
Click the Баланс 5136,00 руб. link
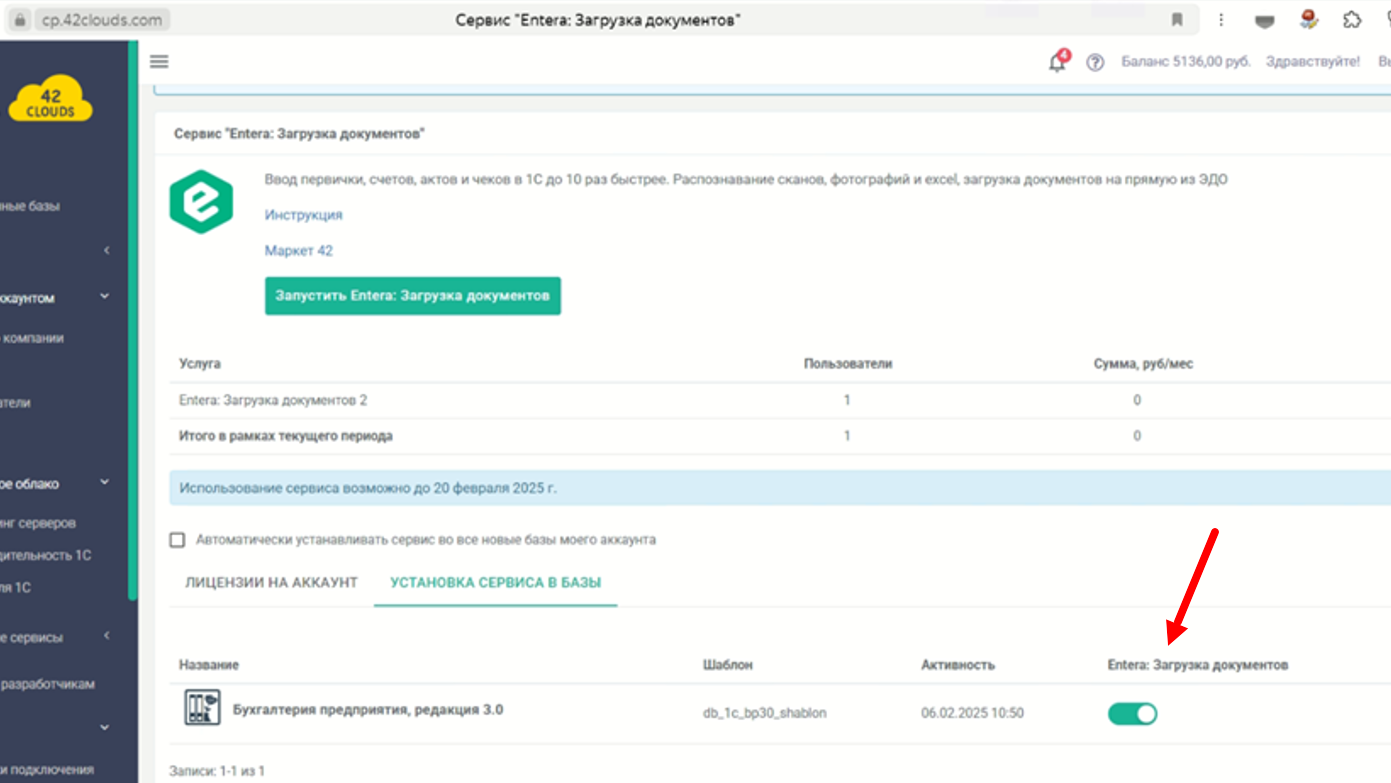[x=1186, y=62]
